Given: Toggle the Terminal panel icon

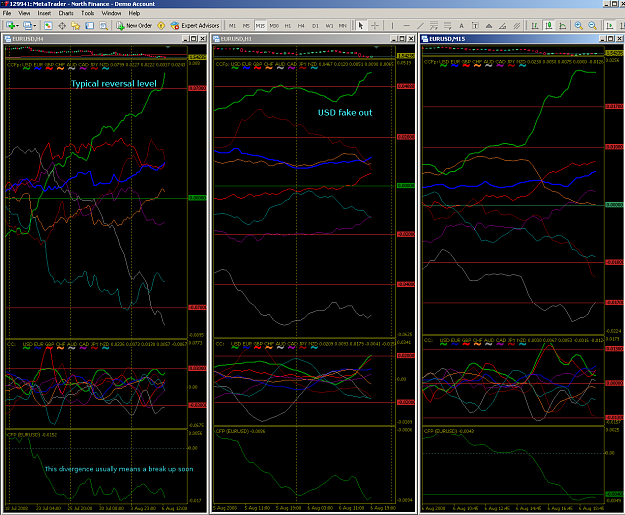Looking at the screenshot, I should (x=90, y=26).
